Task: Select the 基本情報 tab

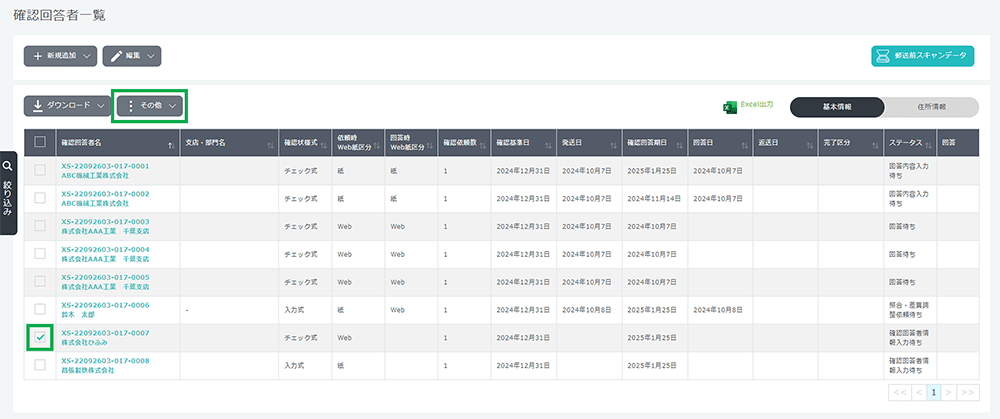Action: pyautogui.click(x=837, y=106)
